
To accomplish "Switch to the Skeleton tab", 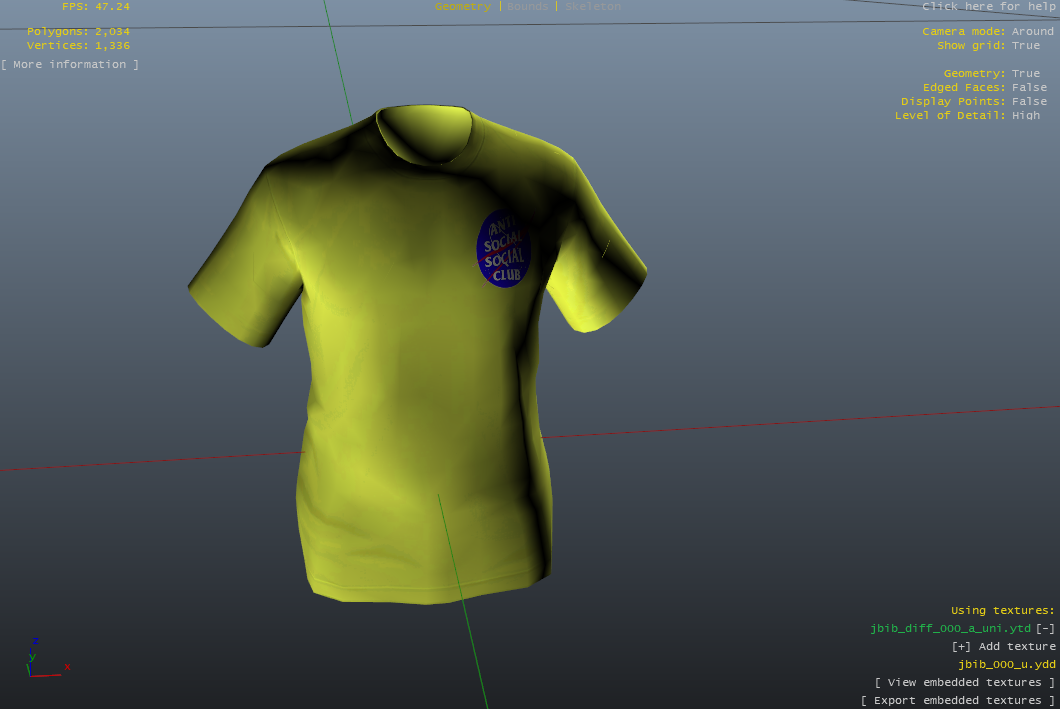I will pos(593,6).
